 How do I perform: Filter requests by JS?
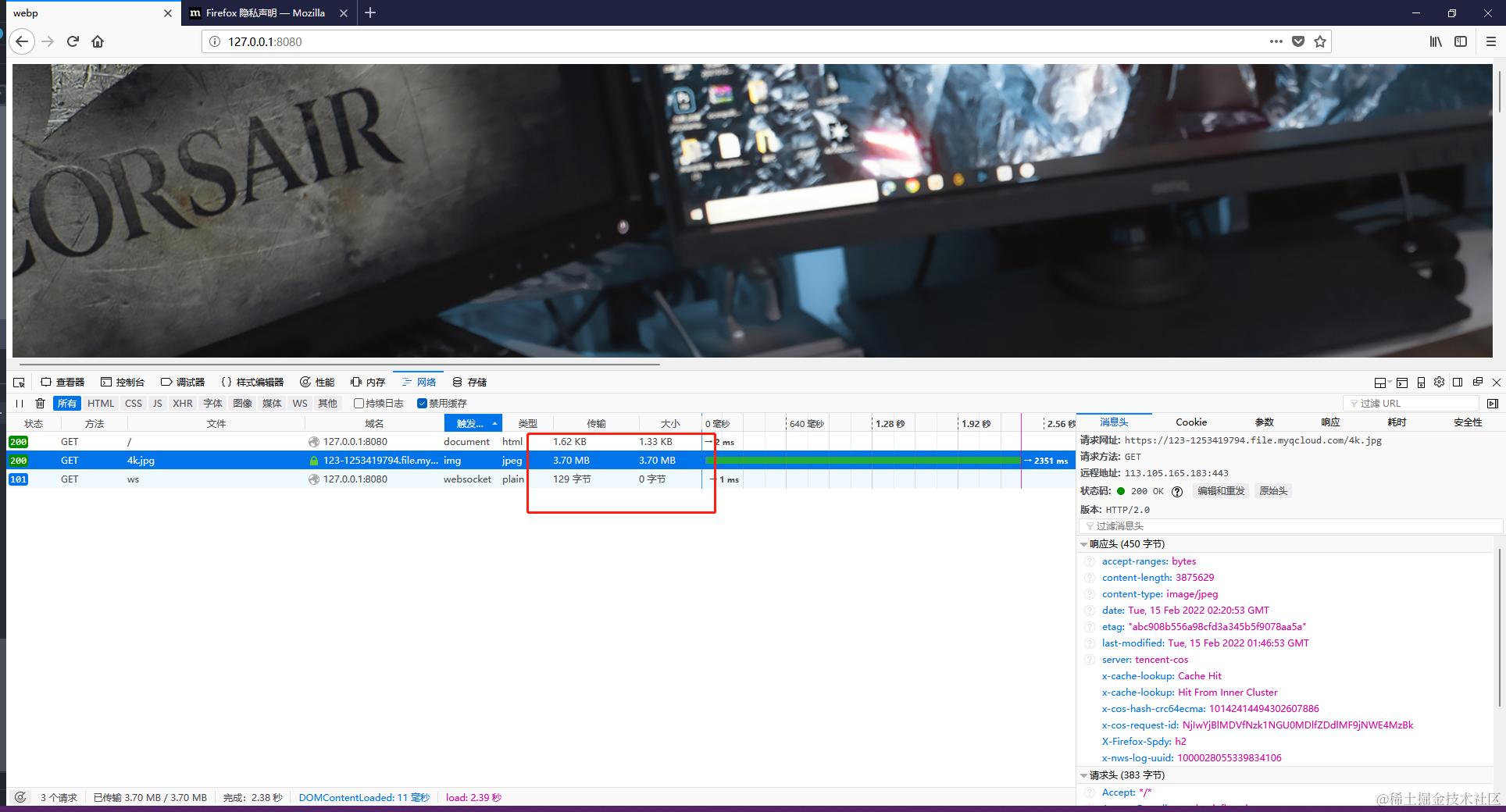point(158,404)
